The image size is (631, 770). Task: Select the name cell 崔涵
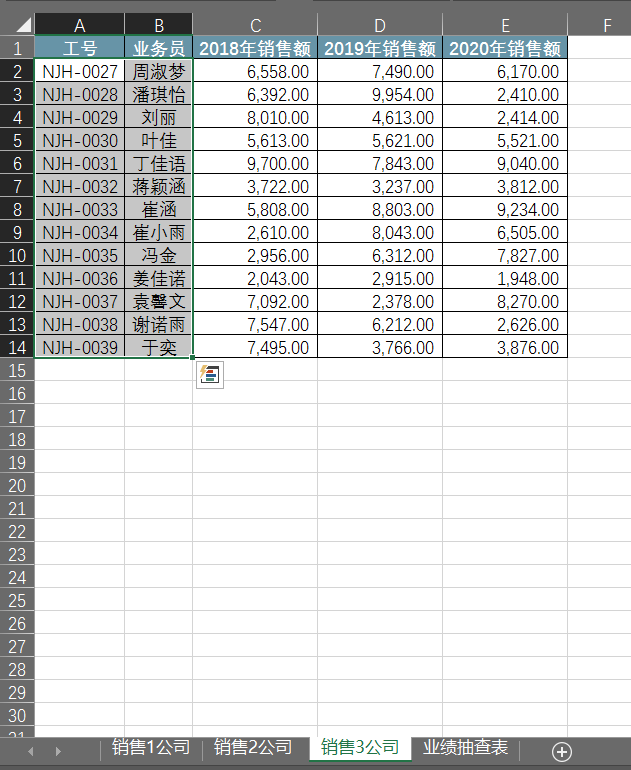pyautogui.click(x=159, y=210)
